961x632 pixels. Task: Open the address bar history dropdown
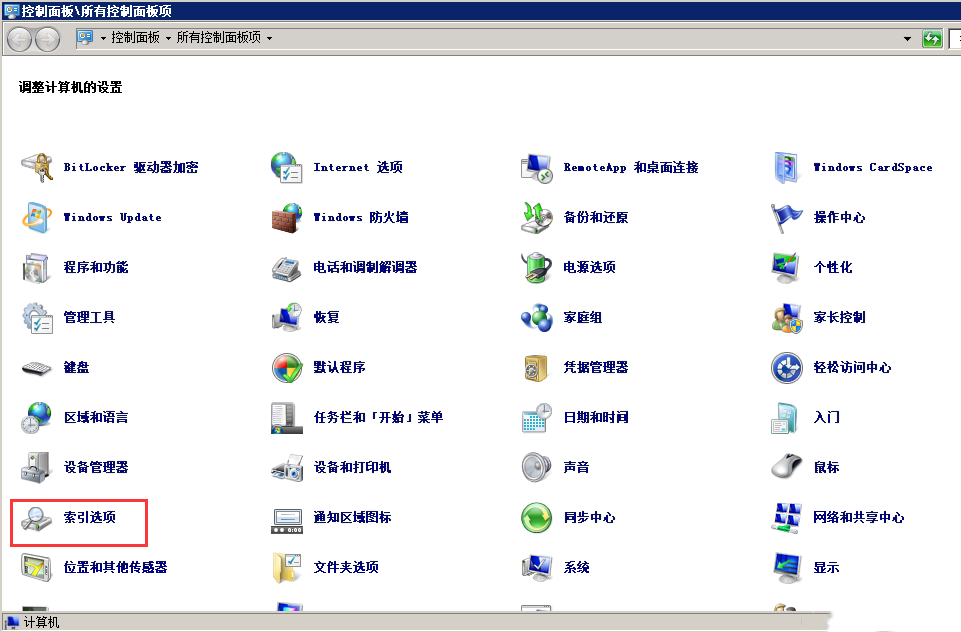[907, 39]
